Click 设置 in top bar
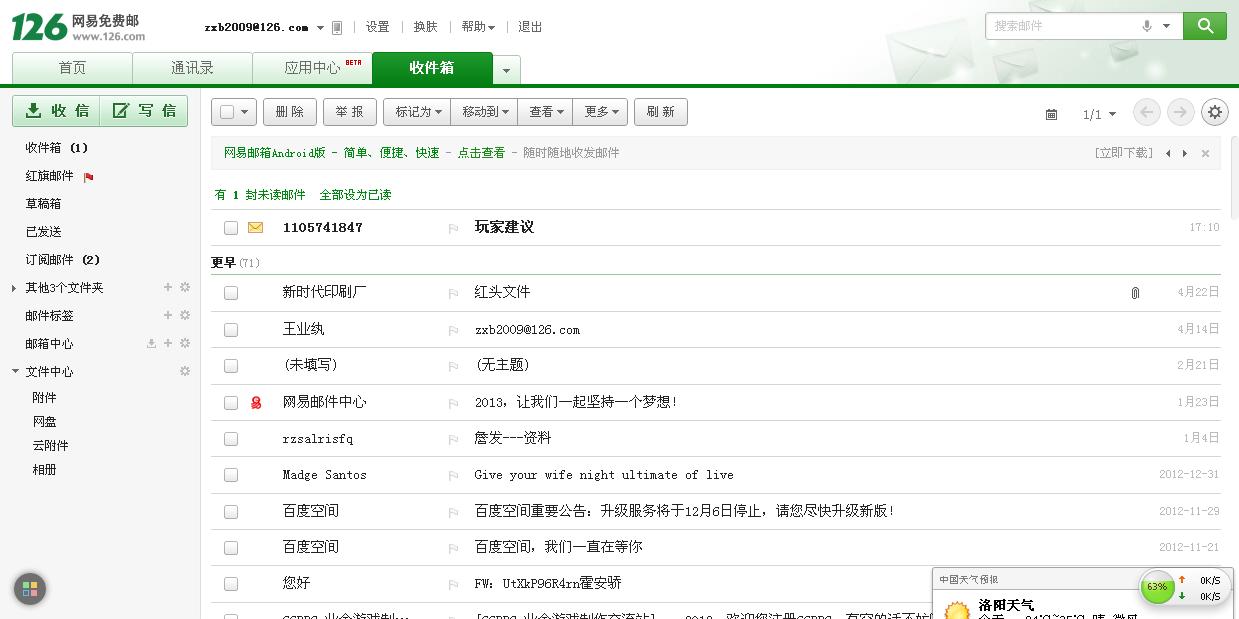The image size is (1239, 619). tap(378, 27)
